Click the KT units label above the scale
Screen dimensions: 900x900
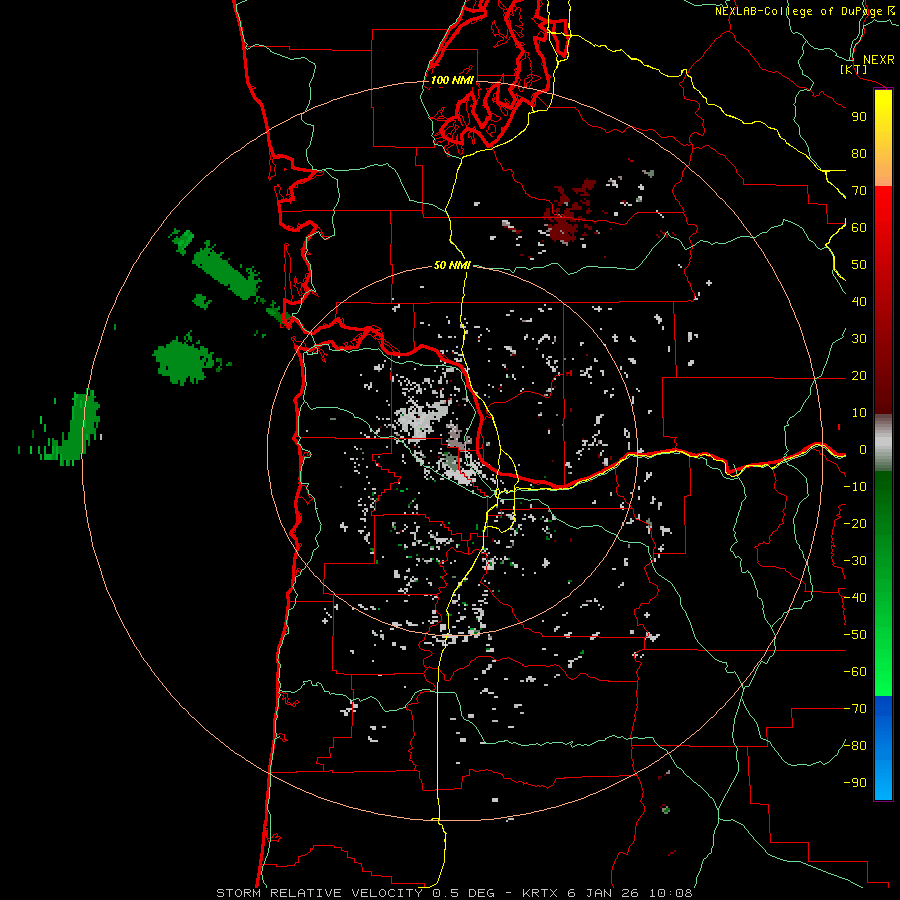(x=854, y=69)
